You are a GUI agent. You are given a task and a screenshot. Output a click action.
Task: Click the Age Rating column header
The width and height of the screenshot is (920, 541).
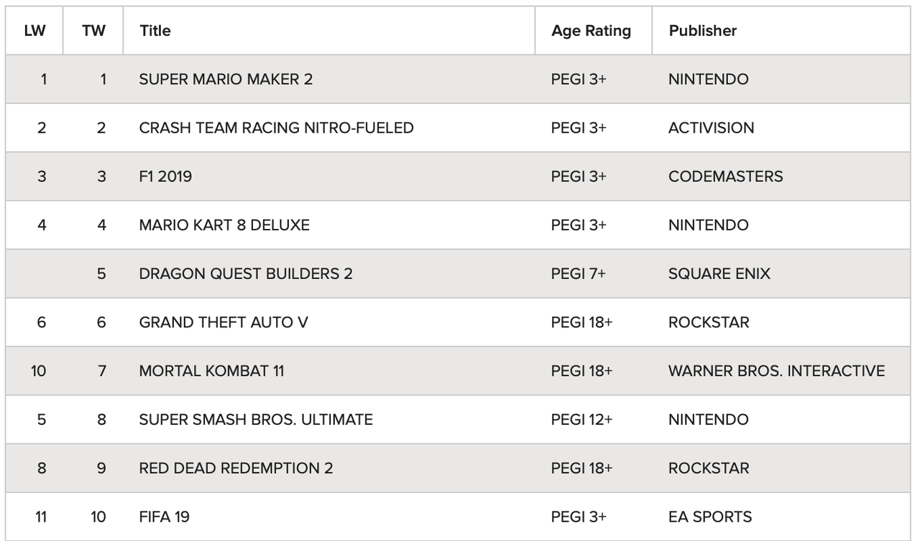tap(591, 31)
